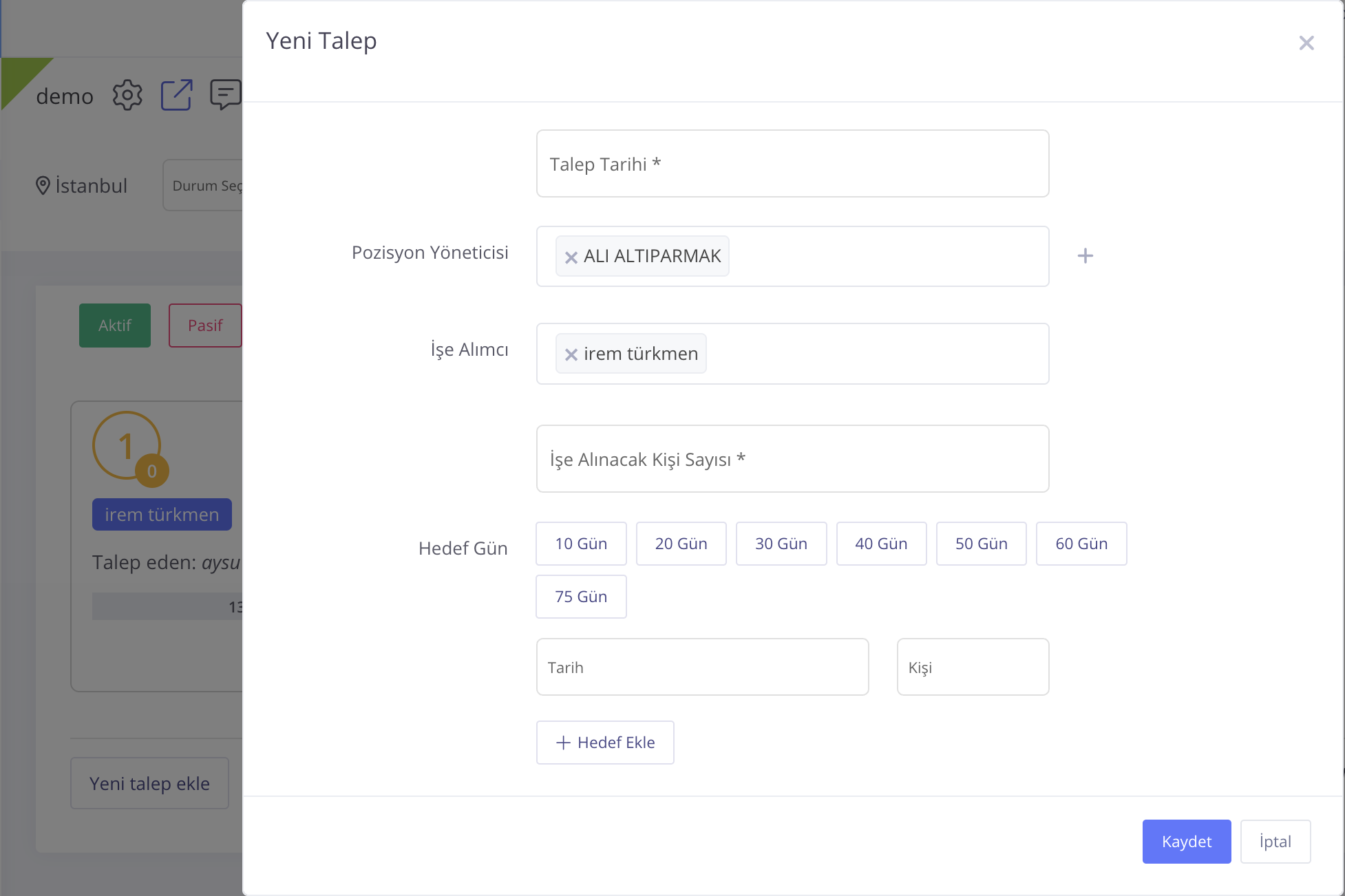Image resolution: width=1345 pixels, height=896 pixels.
Task: Open Talep Tarihi date field
Action: 792,164
